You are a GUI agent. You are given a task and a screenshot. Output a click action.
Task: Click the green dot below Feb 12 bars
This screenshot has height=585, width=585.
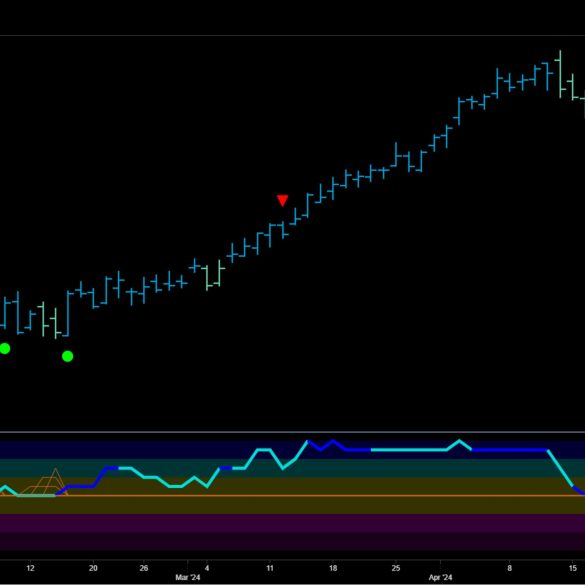(5, 348)
